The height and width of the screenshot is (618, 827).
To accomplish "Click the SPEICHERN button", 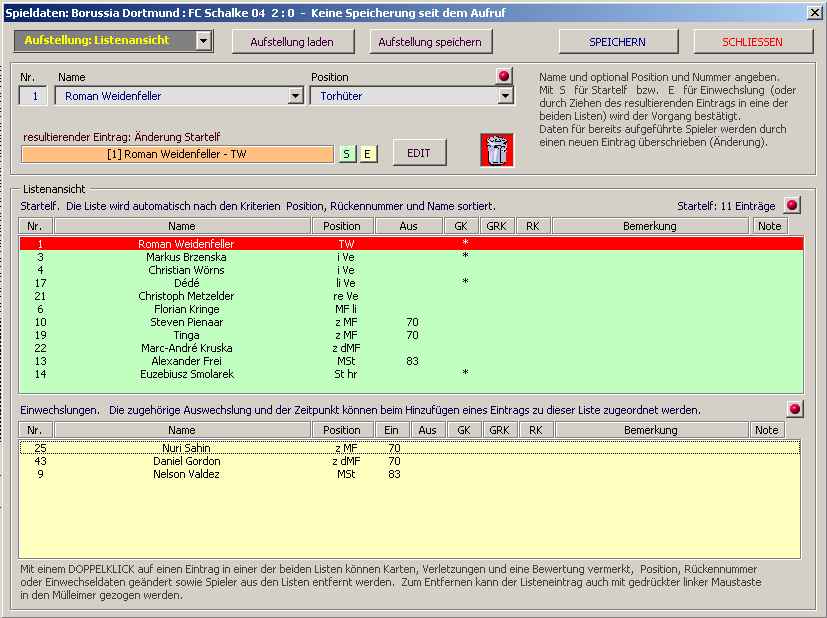I will tap(618, 42).
